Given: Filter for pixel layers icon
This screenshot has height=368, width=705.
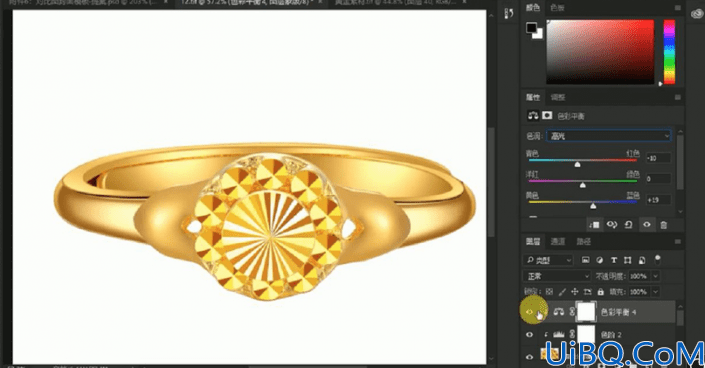Looking at the screenshot, I should click(585, 260).
